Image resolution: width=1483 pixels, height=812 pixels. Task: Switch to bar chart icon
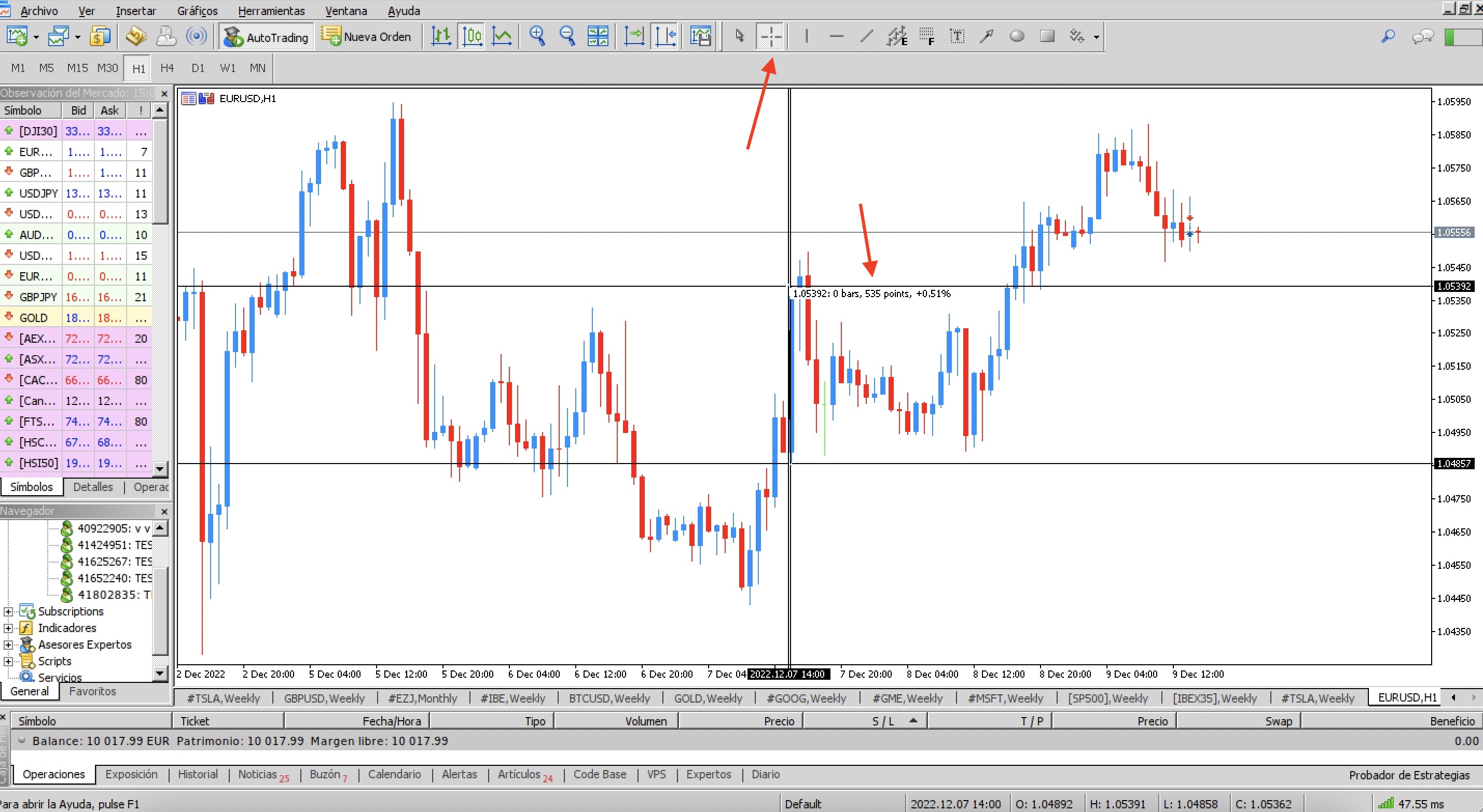click(x=441, y=37)
